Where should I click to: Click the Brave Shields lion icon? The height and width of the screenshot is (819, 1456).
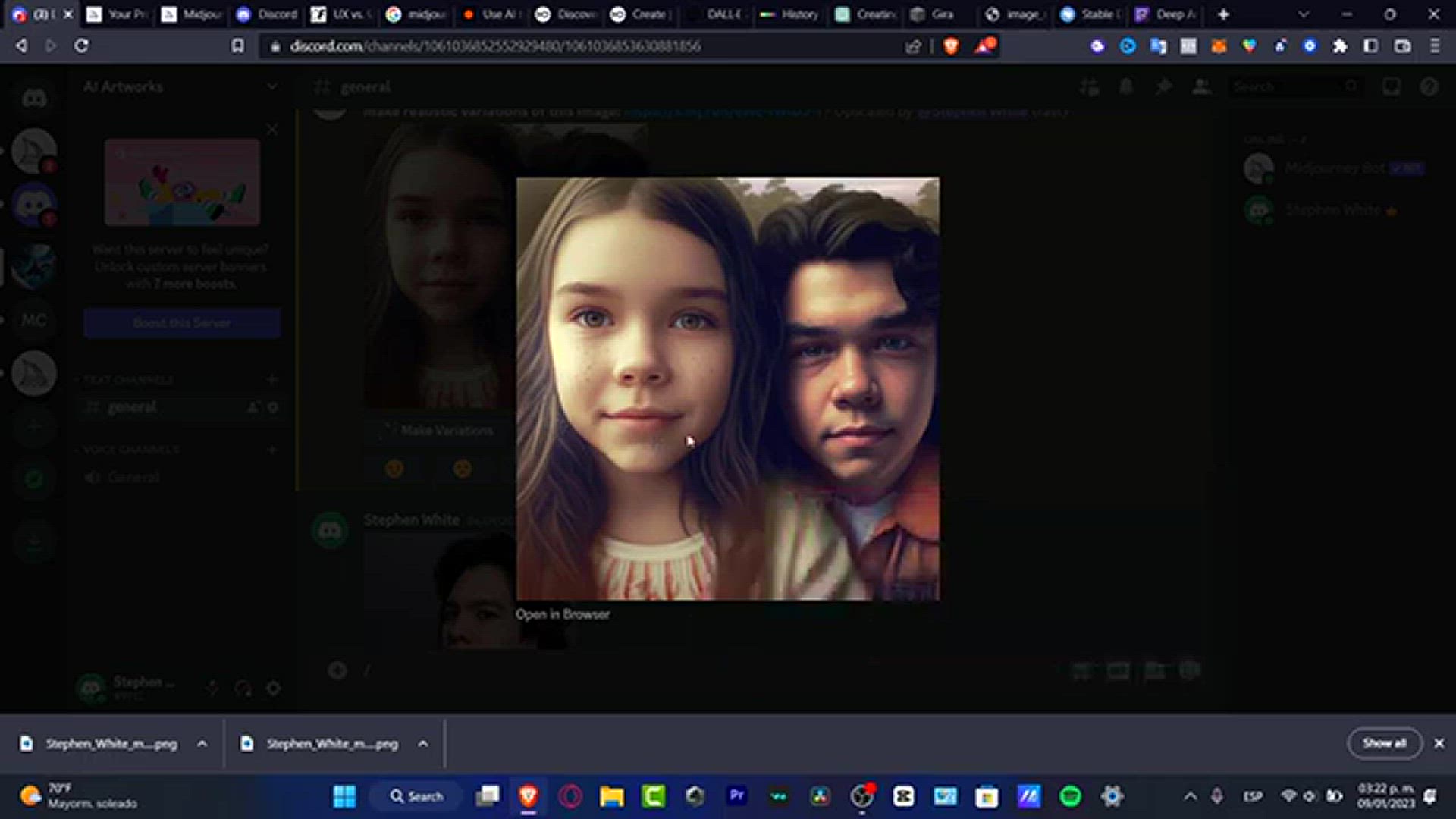[x=951, y=46]
